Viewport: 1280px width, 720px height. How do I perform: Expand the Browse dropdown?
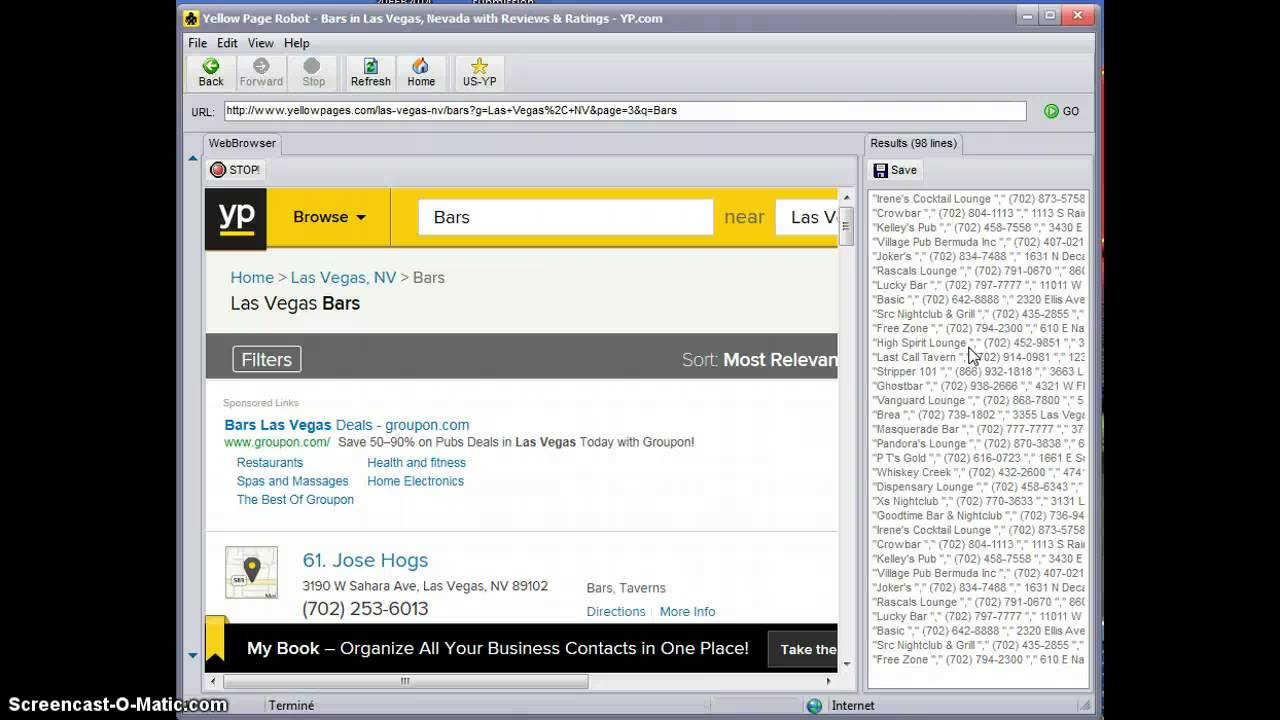(329, 217)
